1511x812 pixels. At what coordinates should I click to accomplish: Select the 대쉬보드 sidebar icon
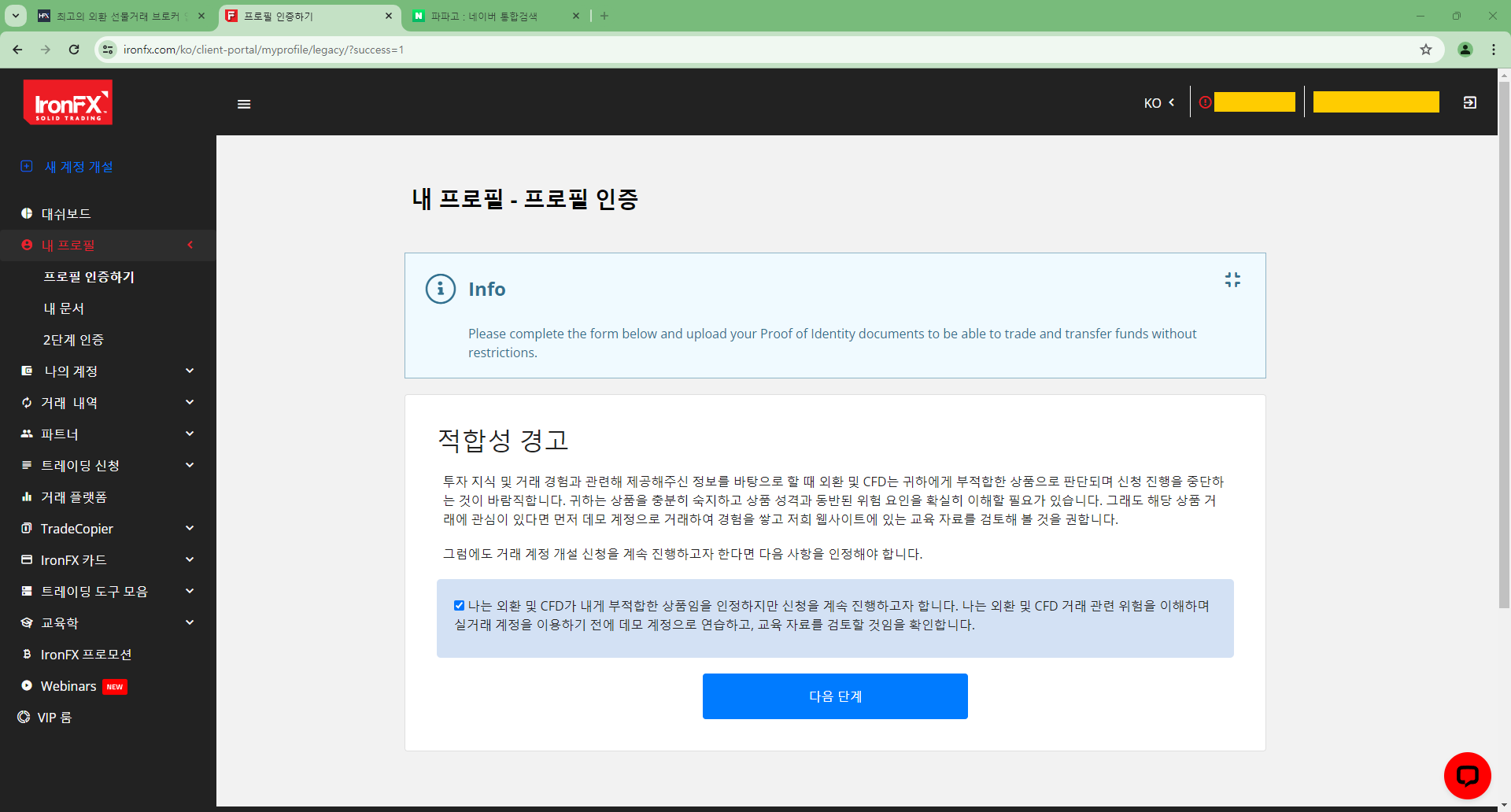[26, 213]
